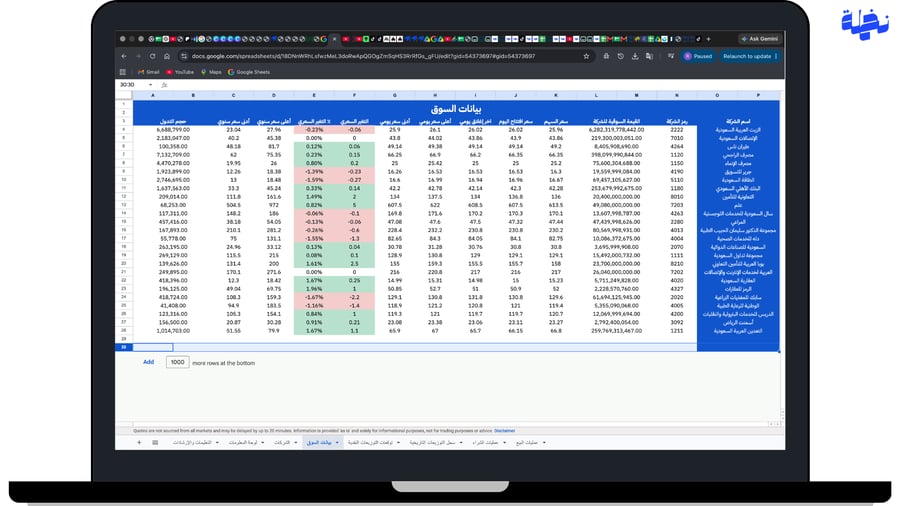Click cell with value 7,132,709.00
Screen dimensions: 900x506
tap(173, 155)
